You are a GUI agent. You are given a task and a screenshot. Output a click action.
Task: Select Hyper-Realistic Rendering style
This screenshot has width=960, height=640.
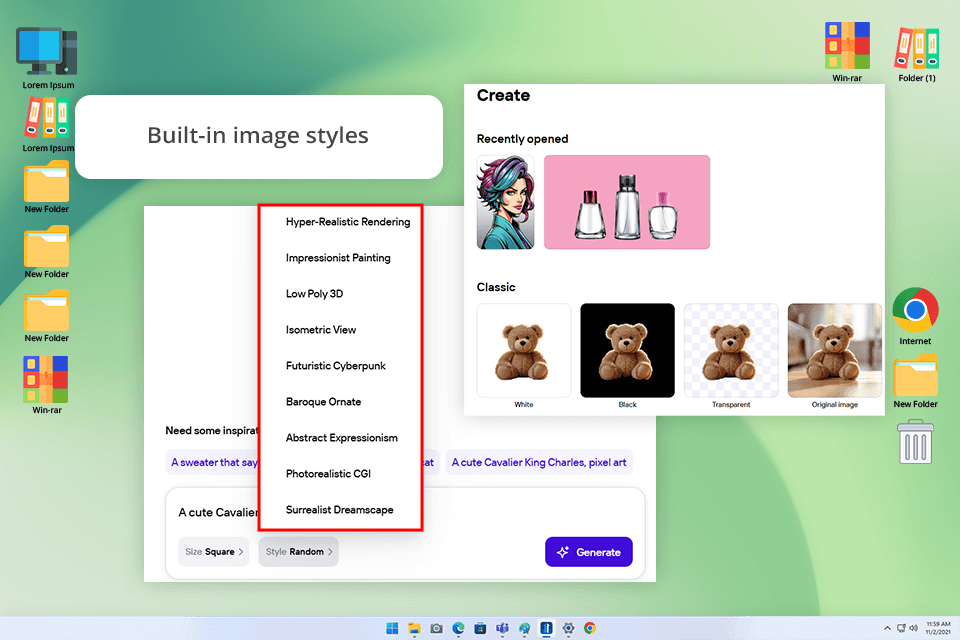coord(347,222)
